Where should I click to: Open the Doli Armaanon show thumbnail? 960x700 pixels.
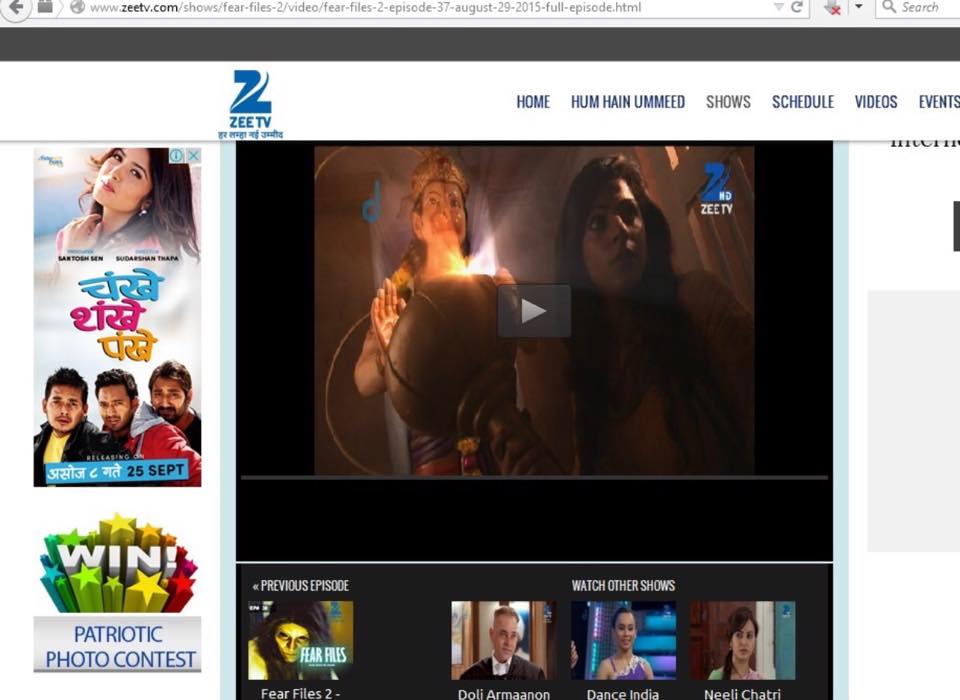click(x=504, y=641)
